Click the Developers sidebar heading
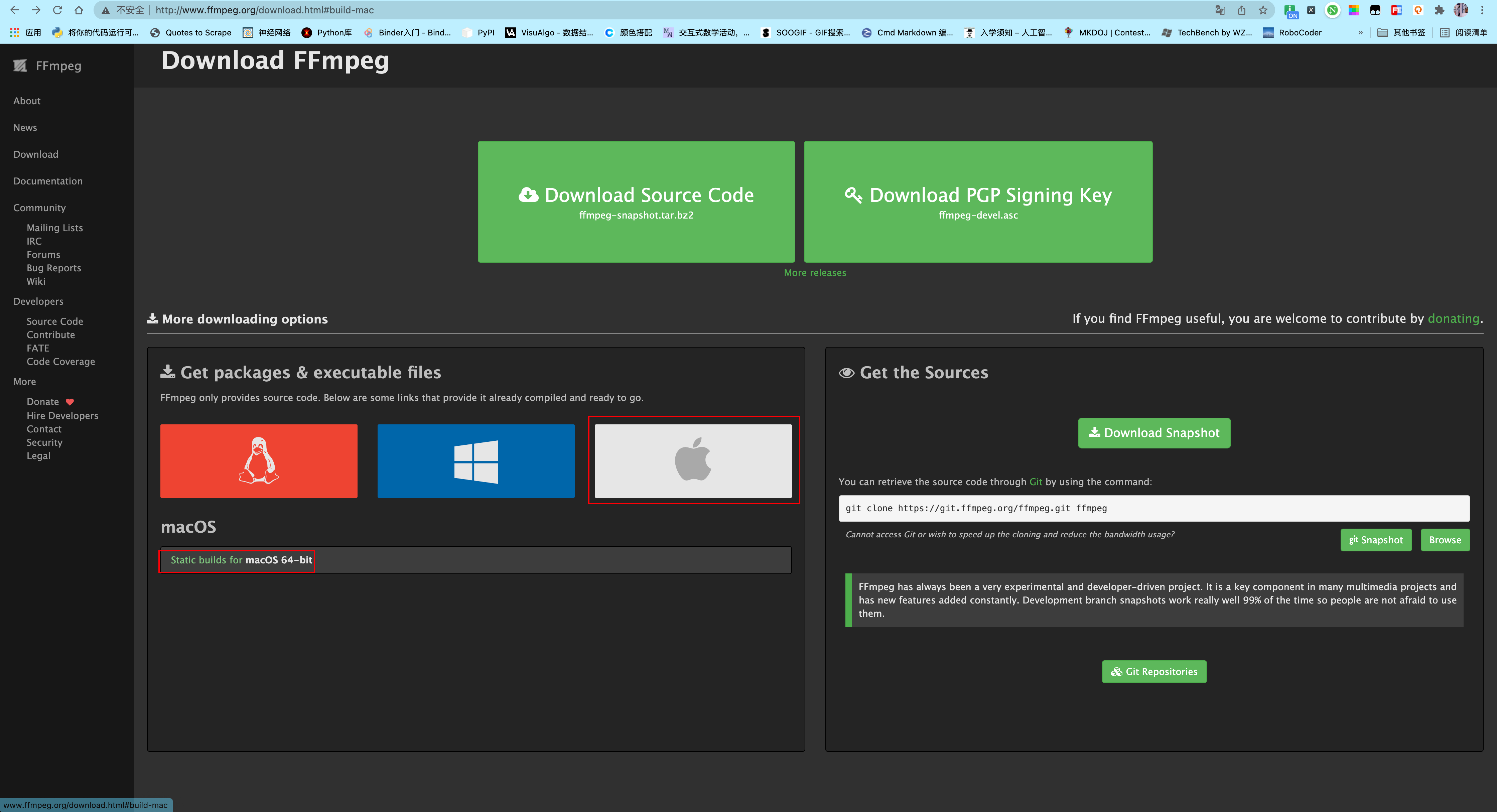Image resolution: width=1497 pixels, height=812 pixels. click(x=38, y=302)
